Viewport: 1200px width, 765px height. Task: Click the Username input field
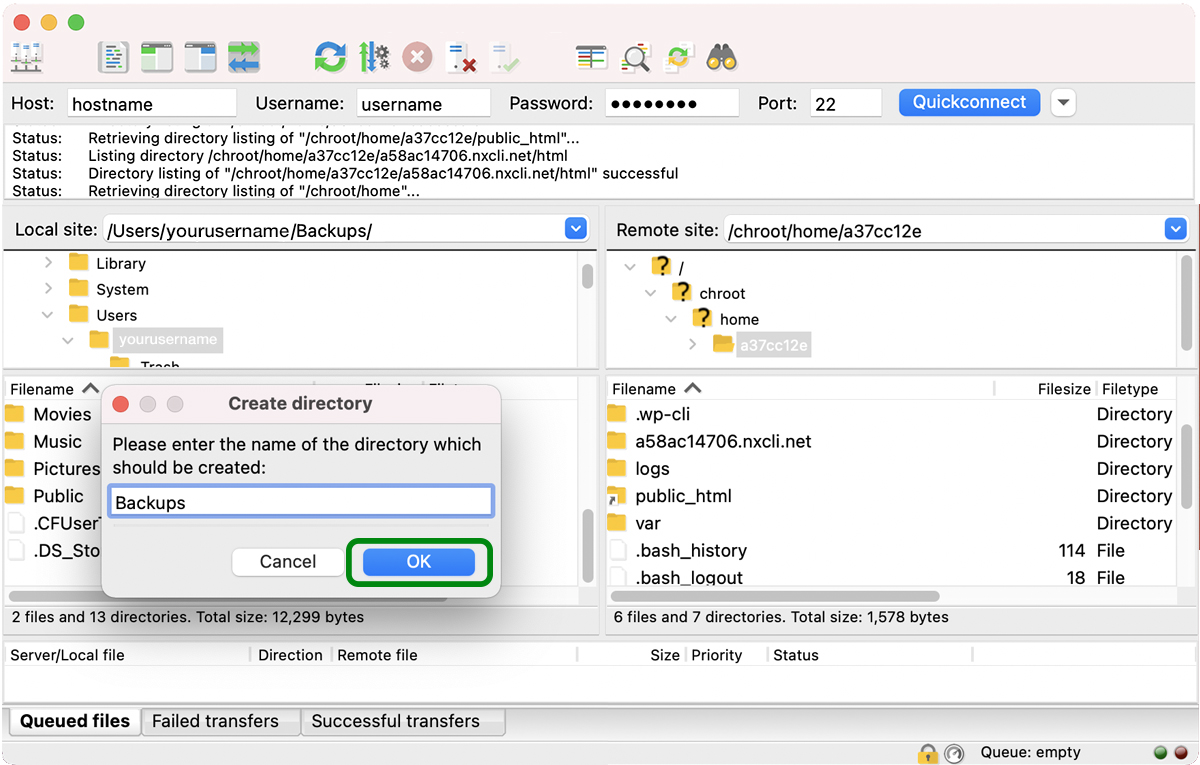[424, 103]
